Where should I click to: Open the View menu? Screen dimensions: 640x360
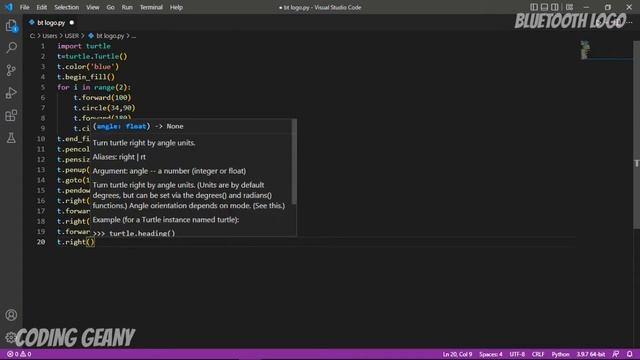(x=93, y=7)
